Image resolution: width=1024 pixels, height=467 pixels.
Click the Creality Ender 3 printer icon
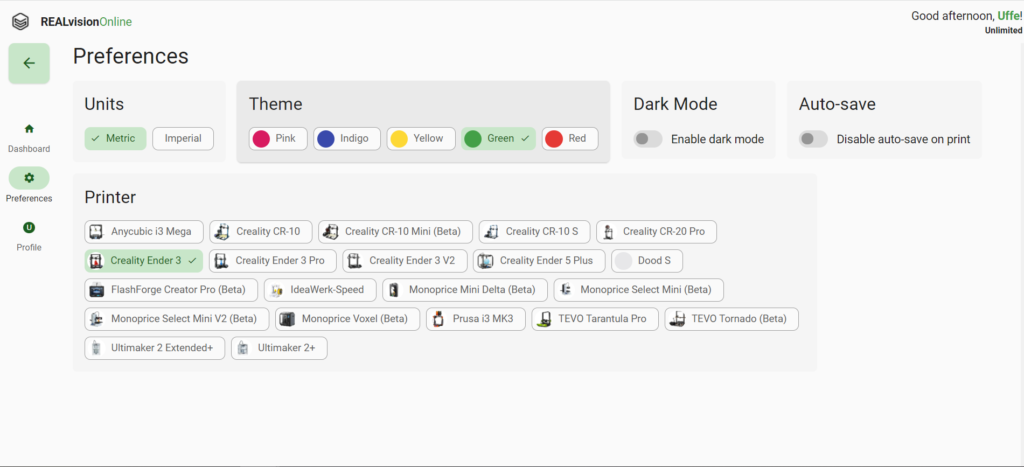click(97, 261)
